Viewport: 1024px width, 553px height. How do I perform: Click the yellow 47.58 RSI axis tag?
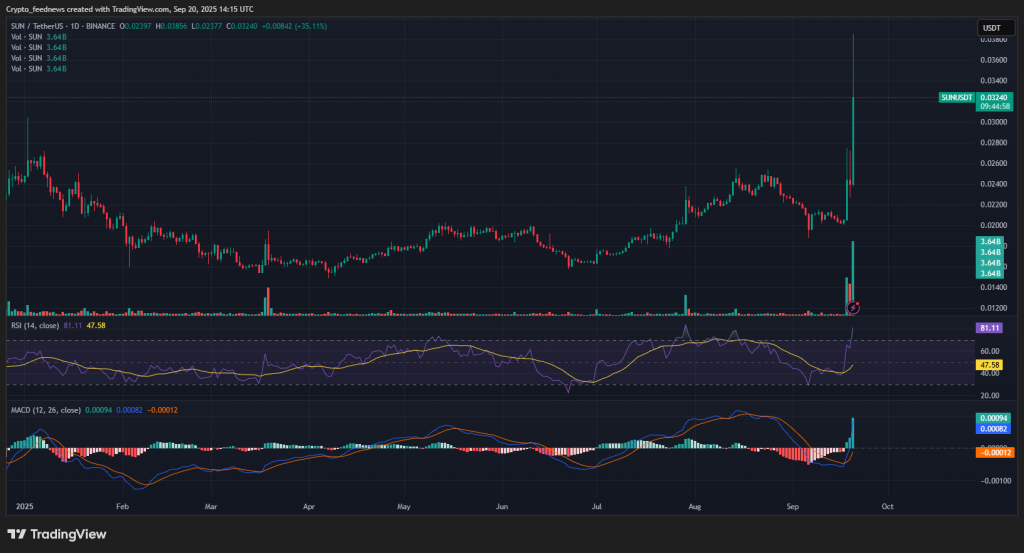989,366
